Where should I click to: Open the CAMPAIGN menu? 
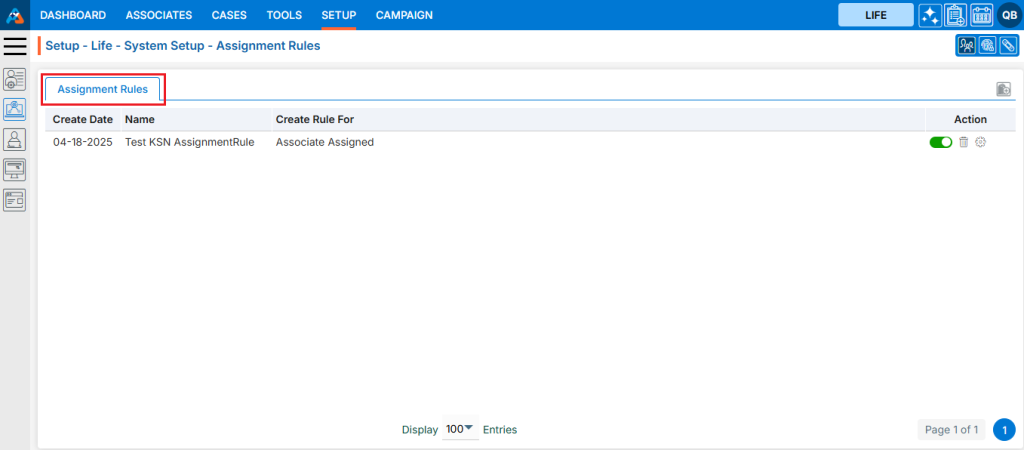pos(404,15)
